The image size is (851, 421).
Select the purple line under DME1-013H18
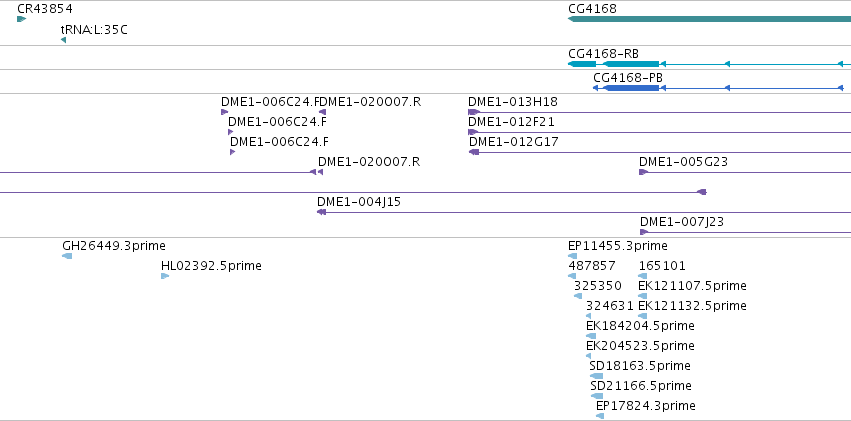659,112
